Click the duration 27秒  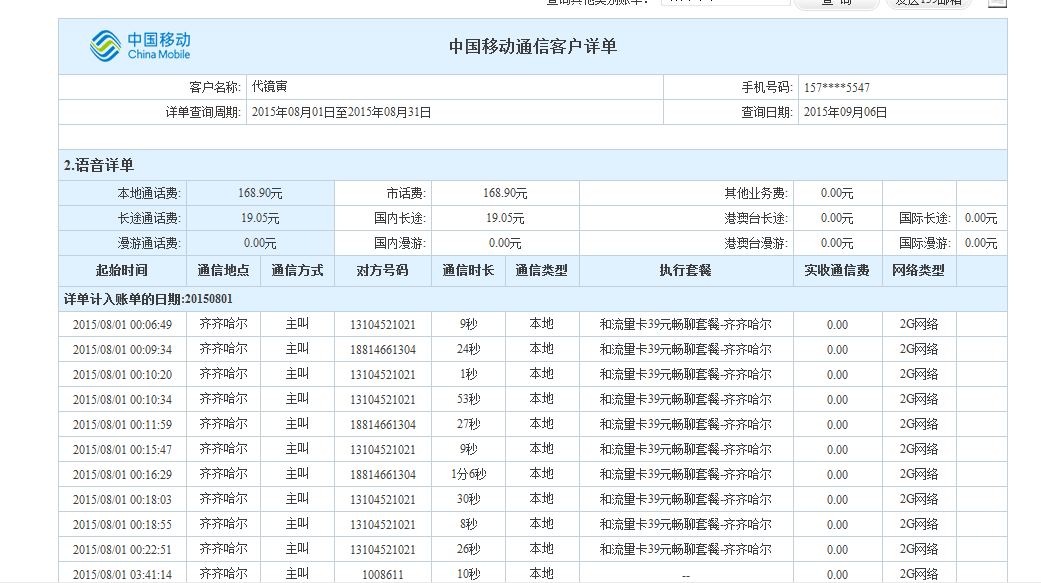click(468, 424)
